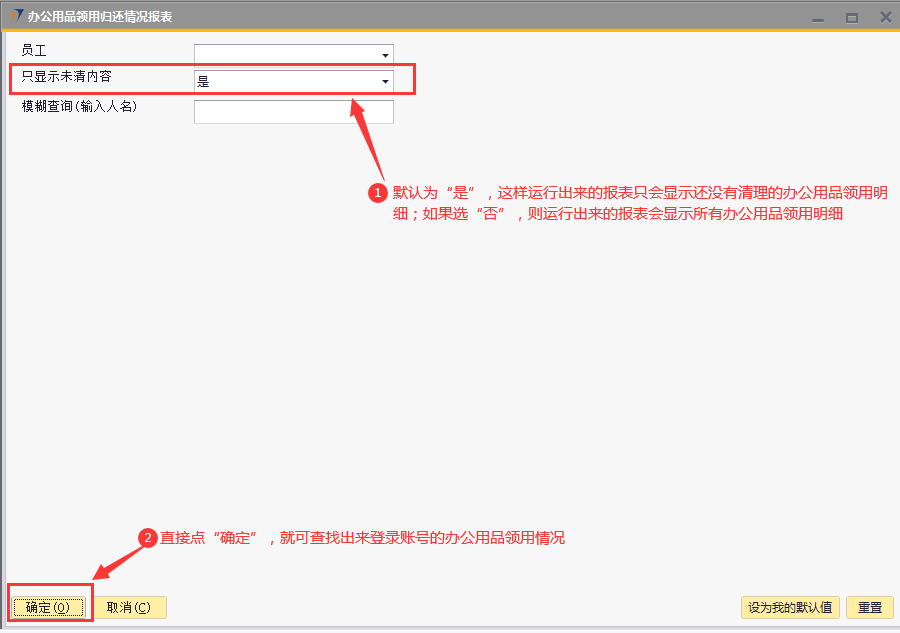Expand the 员工 dropdown arrow
The width and height of the screenshot is (900, 633).
tap(385, 55)
